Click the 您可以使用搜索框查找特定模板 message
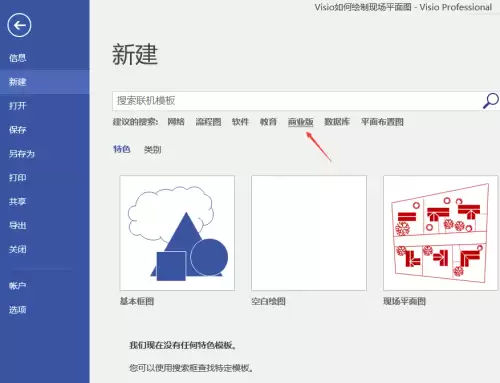500x383 pixels. 191,368
